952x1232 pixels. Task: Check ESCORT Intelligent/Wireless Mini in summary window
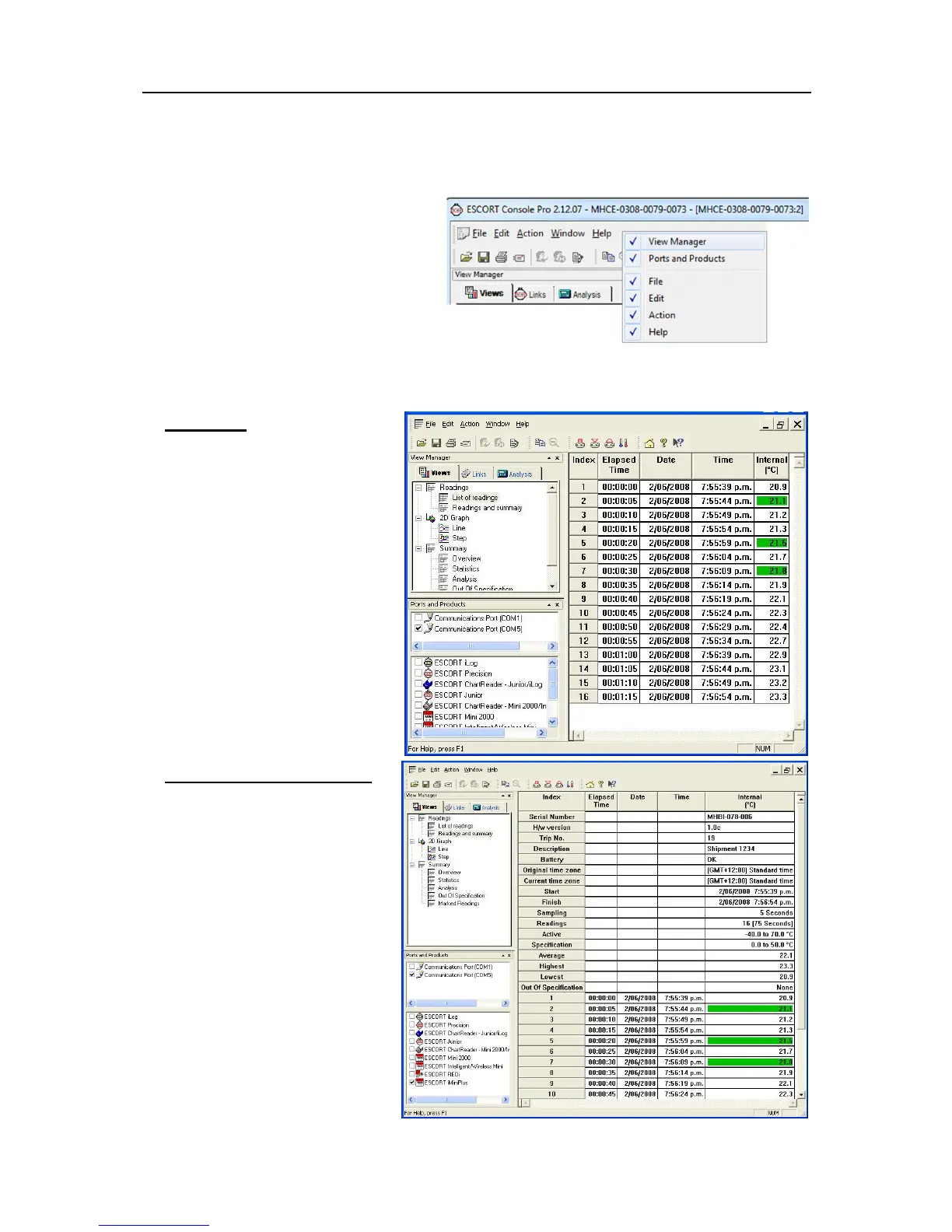coord(412,1066)
